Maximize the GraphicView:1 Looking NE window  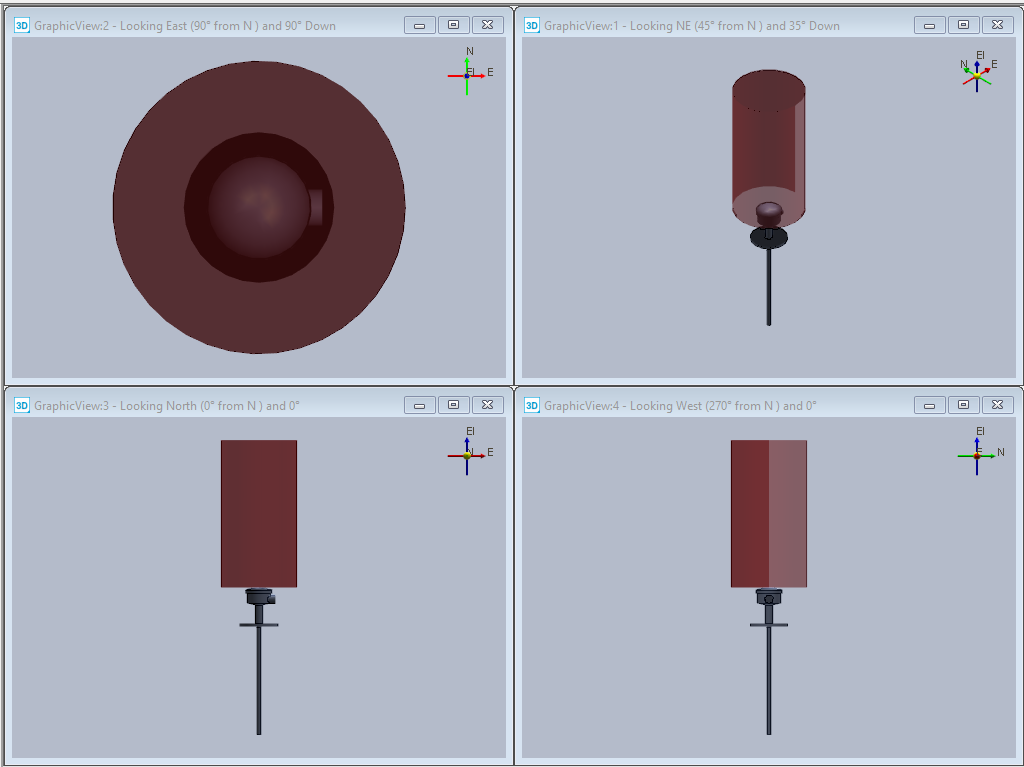click(x=963, y=25)
